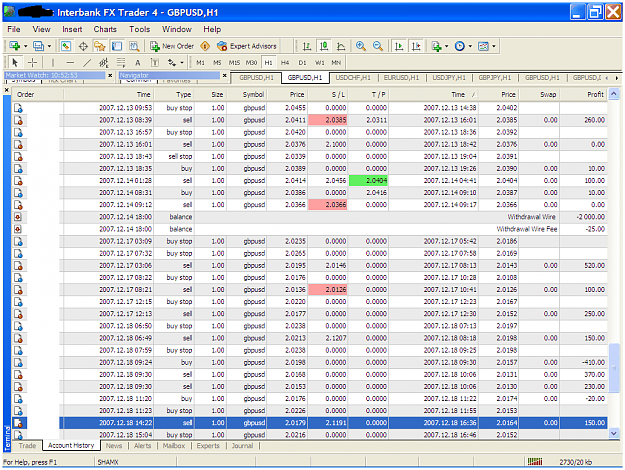Open the Data Window crosshair icon
Screen dimensions: 625x470
83,46
